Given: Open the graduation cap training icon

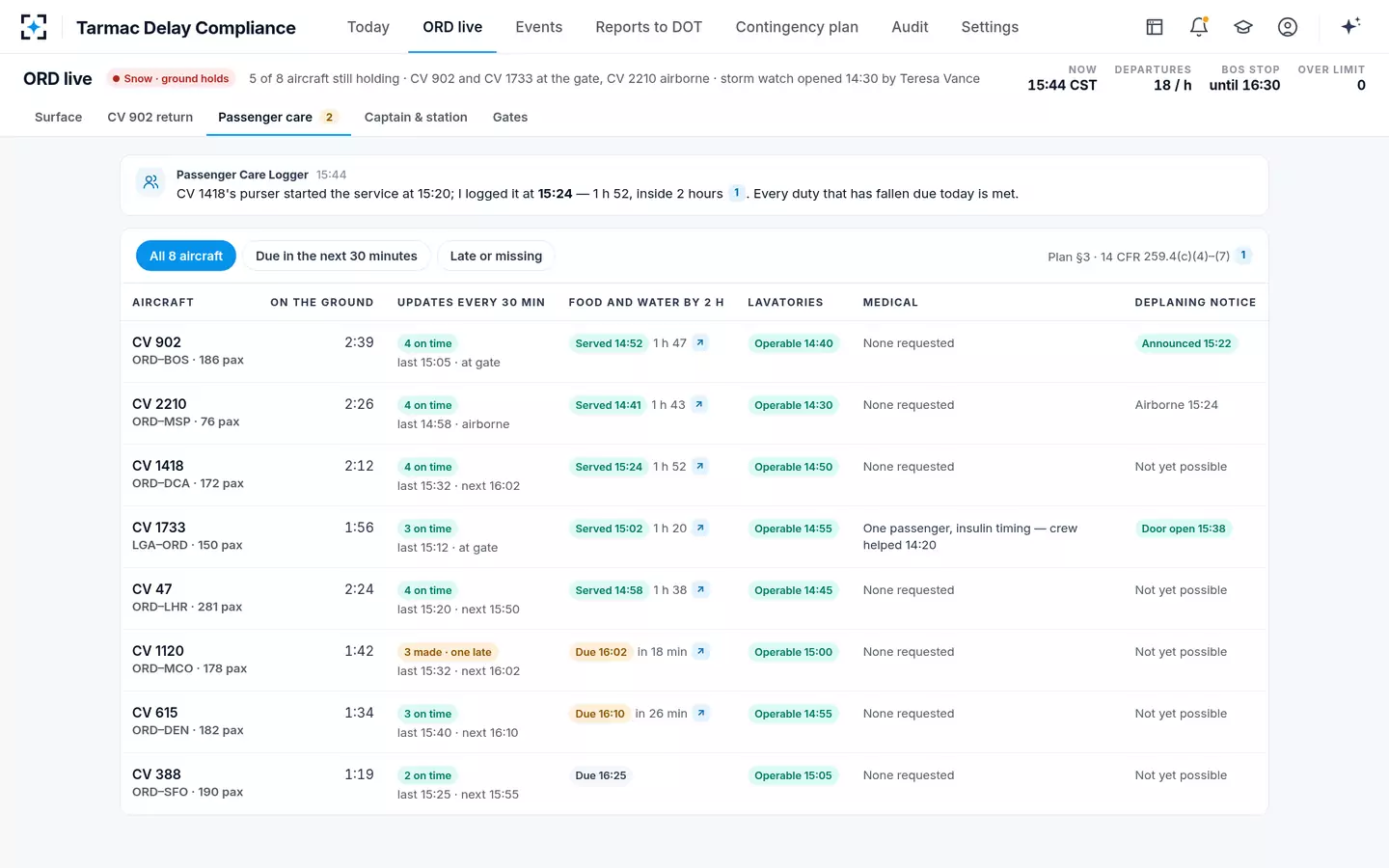Looking at the screenshot, I should pyautogui.click(x=1243, y=27).
